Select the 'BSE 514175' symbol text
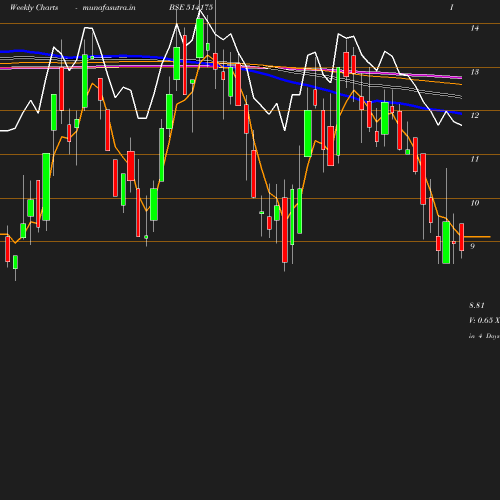The height and width of the screenshot is (500, 500). 191,8
